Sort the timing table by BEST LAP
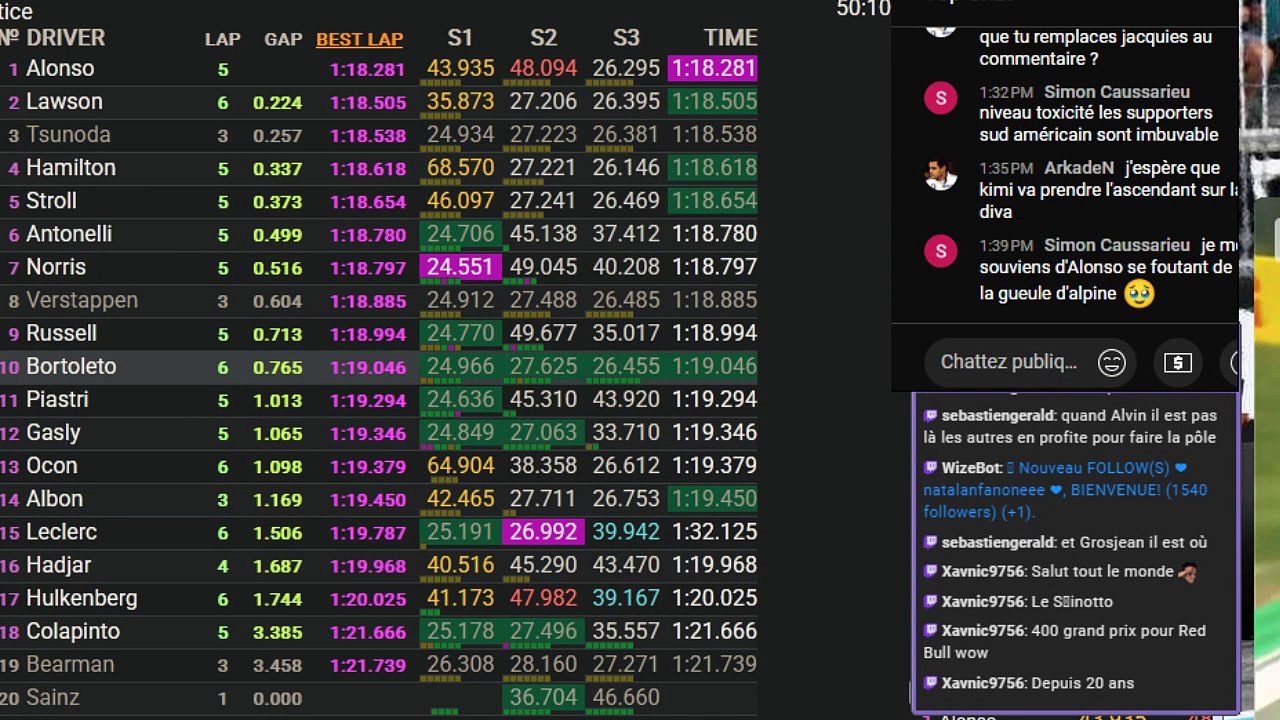This screenshot has width=1280, height=720. click(359, 39)
